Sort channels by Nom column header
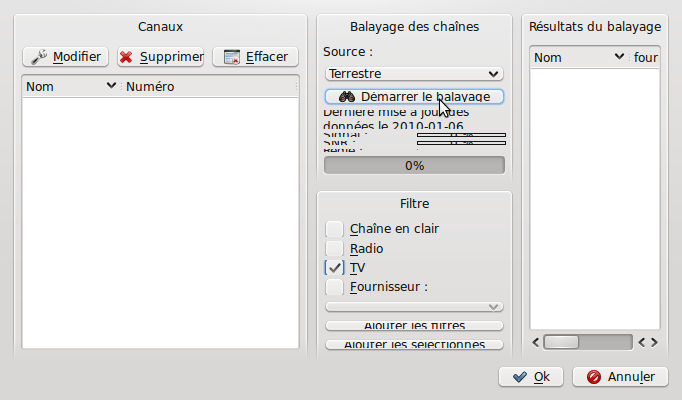This screenshot has height=400, width=682. point(70,87)
